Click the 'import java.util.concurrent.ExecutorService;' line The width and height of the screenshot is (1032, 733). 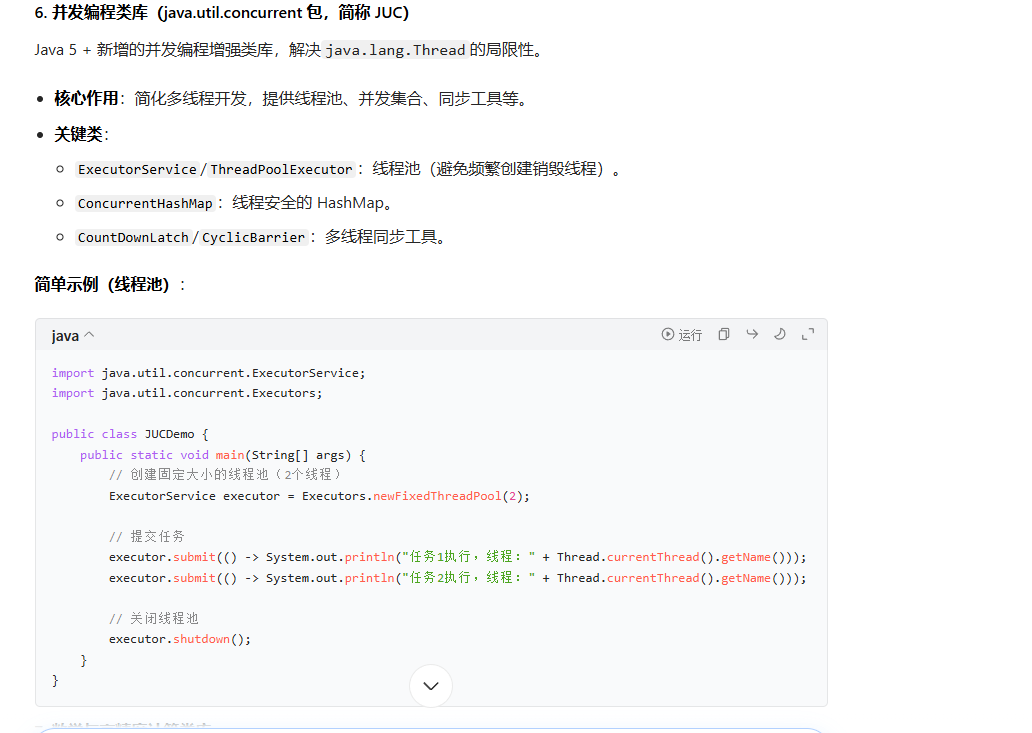[x=209, y=373]
